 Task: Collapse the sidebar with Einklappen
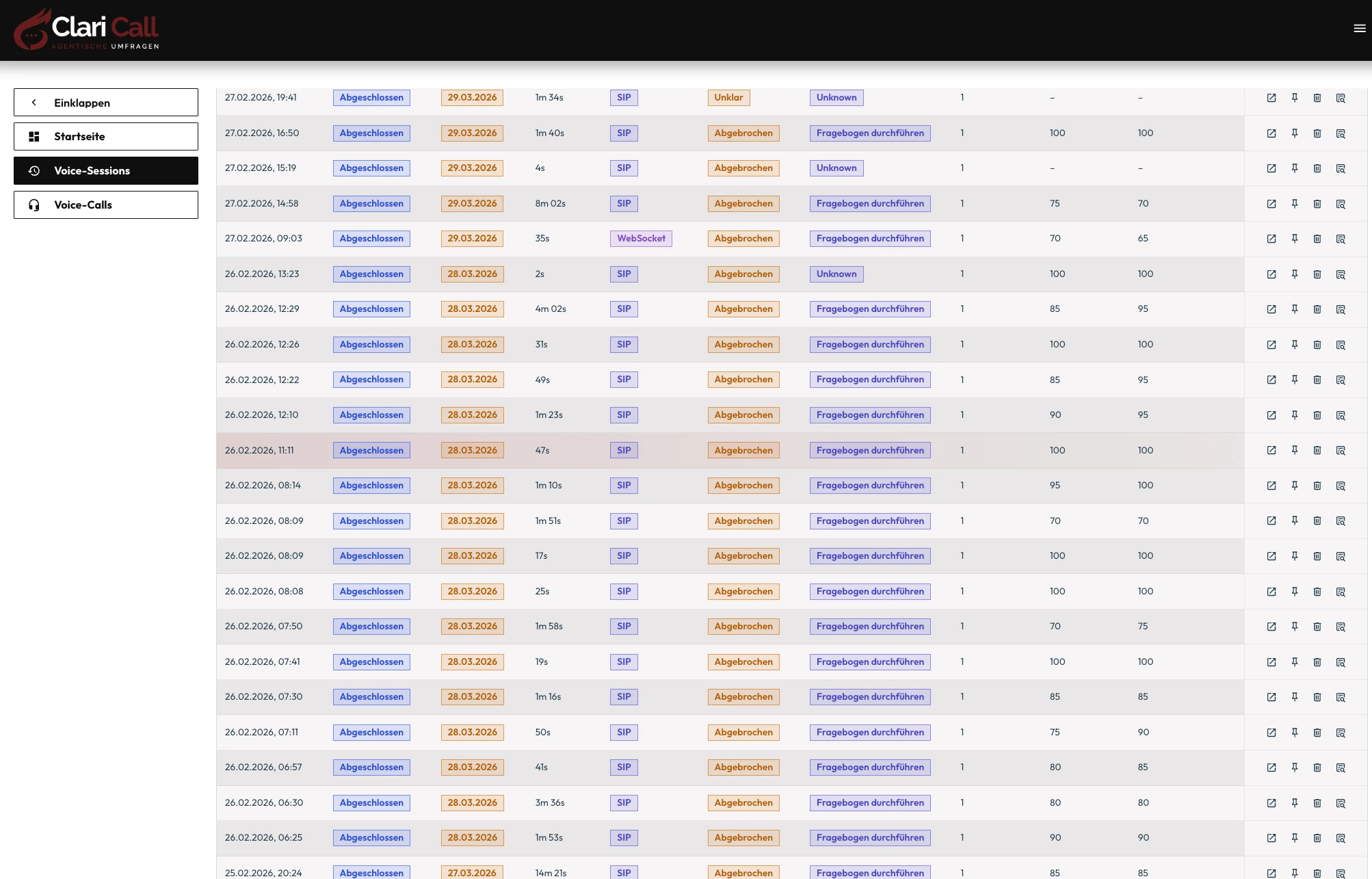click(106, 103)
